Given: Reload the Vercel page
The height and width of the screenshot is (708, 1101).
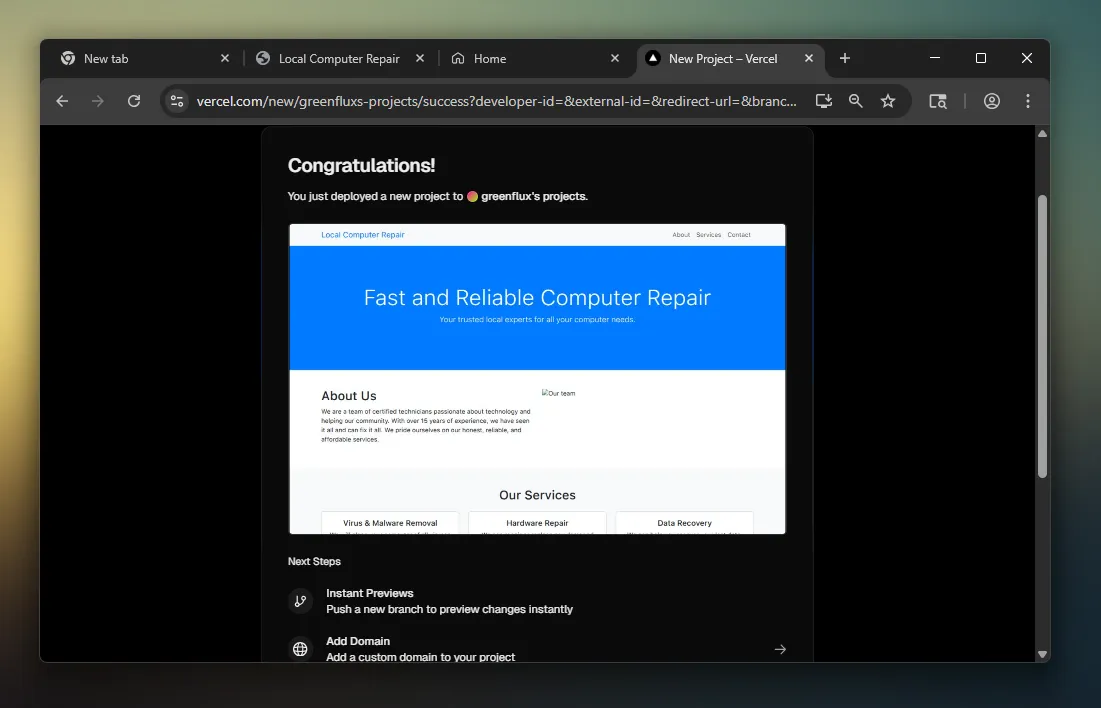Looking at the screenshot, I should tap(134, 101).
